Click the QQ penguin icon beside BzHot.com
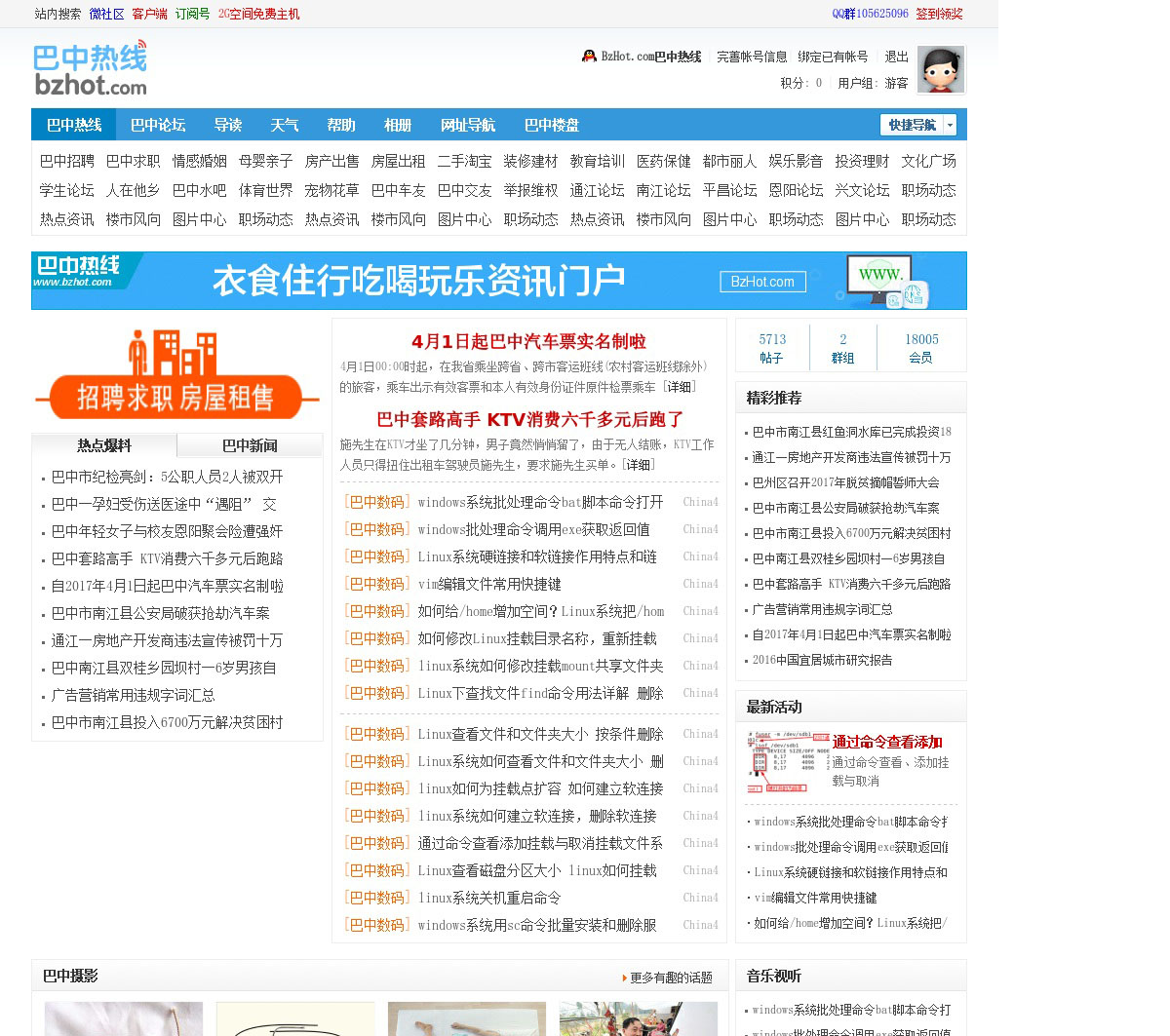This screenshot has height=1036, width=1170. (x=589, y=57)
